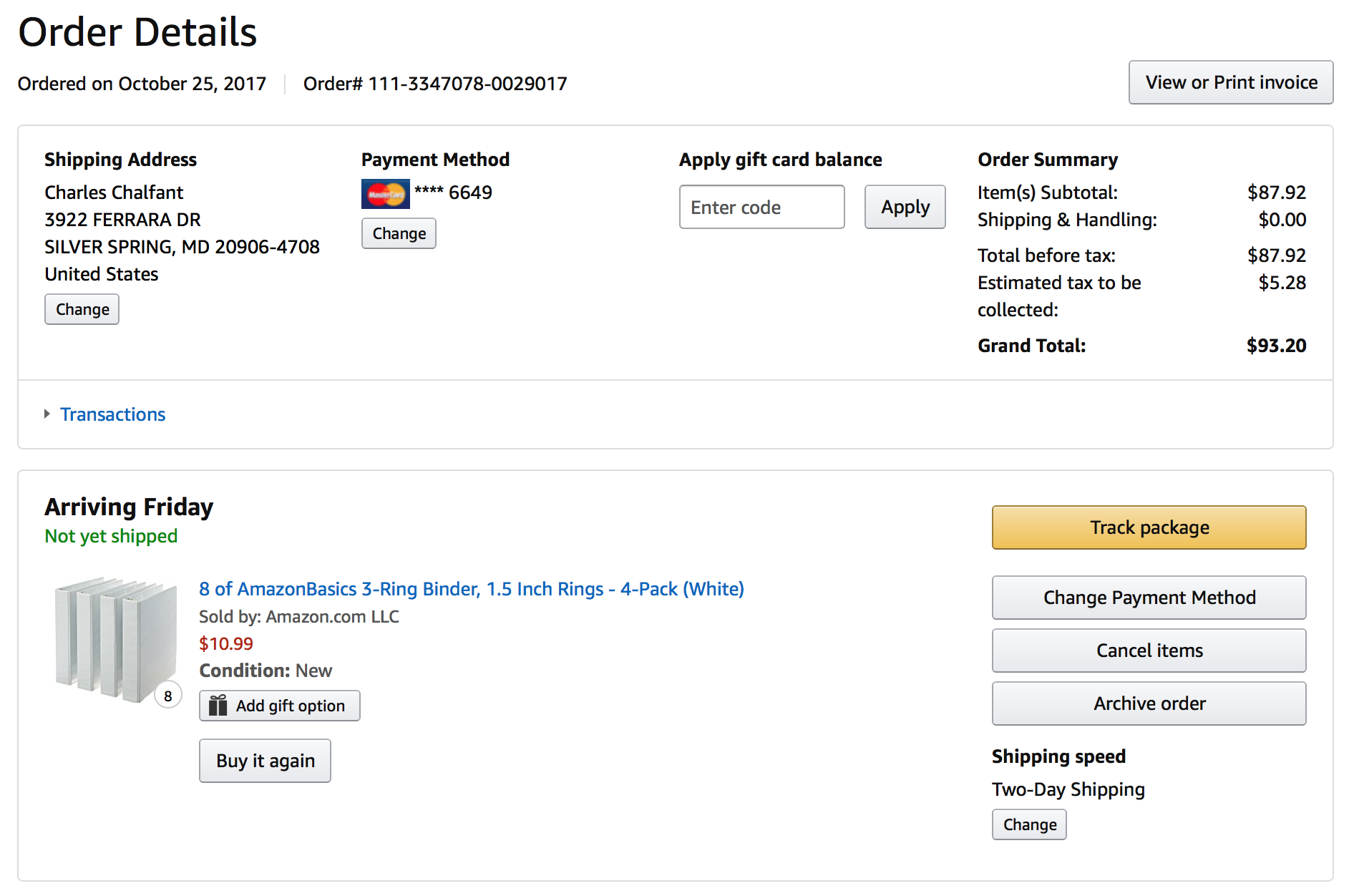Click the binder product thumbnail

pyautogui.click(x=115, y=639)
